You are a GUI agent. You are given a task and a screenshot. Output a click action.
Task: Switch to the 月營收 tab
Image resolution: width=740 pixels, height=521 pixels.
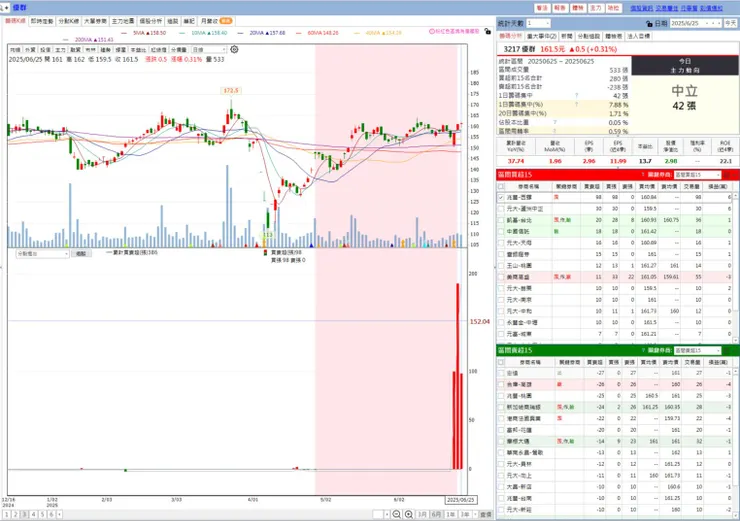tap(216, 21)
